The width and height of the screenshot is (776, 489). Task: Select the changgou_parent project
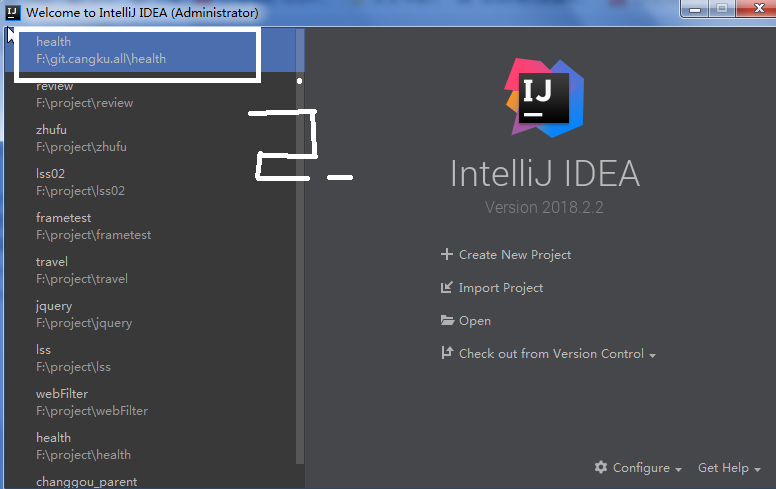point(150,479)
